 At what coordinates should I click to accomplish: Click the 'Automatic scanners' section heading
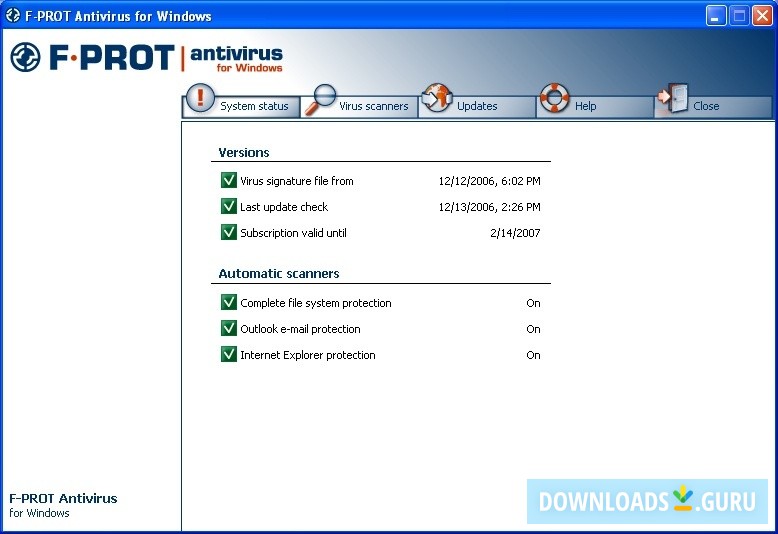(279, 273)
